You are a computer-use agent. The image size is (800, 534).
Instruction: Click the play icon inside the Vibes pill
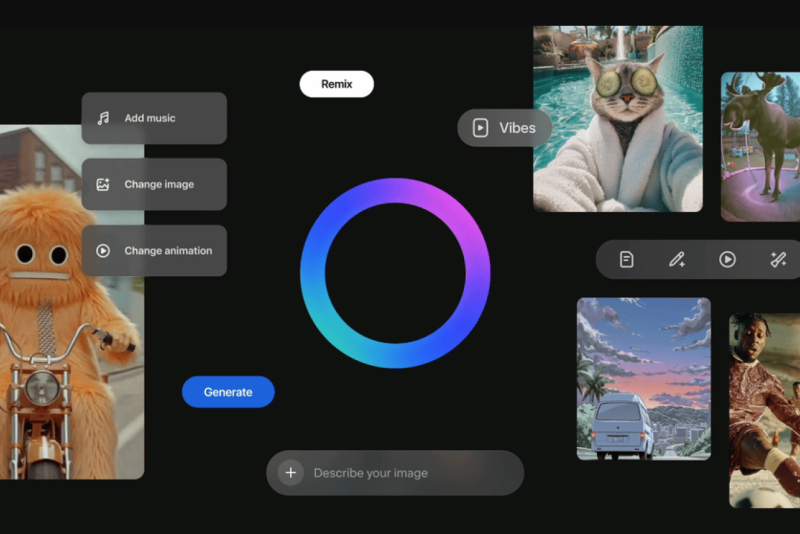(480, 128)
